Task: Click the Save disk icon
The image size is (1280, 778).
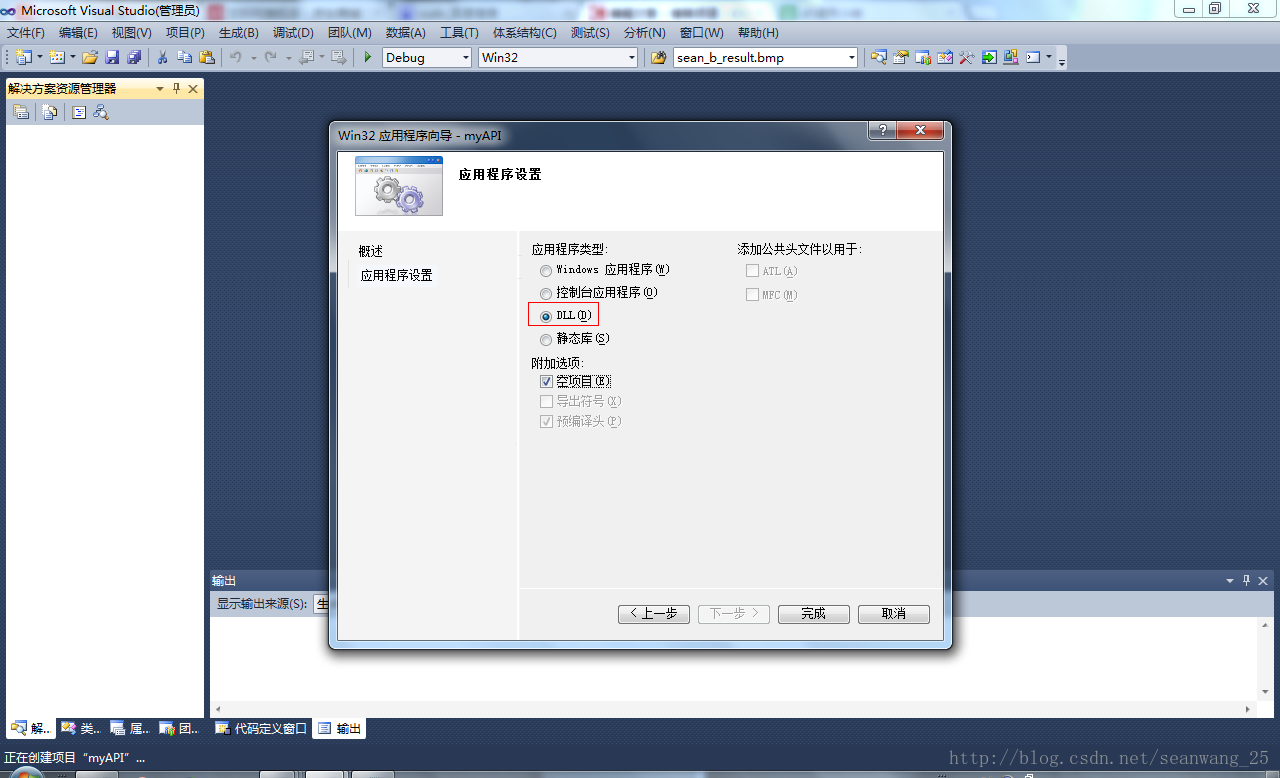Action: click(112, 57)
